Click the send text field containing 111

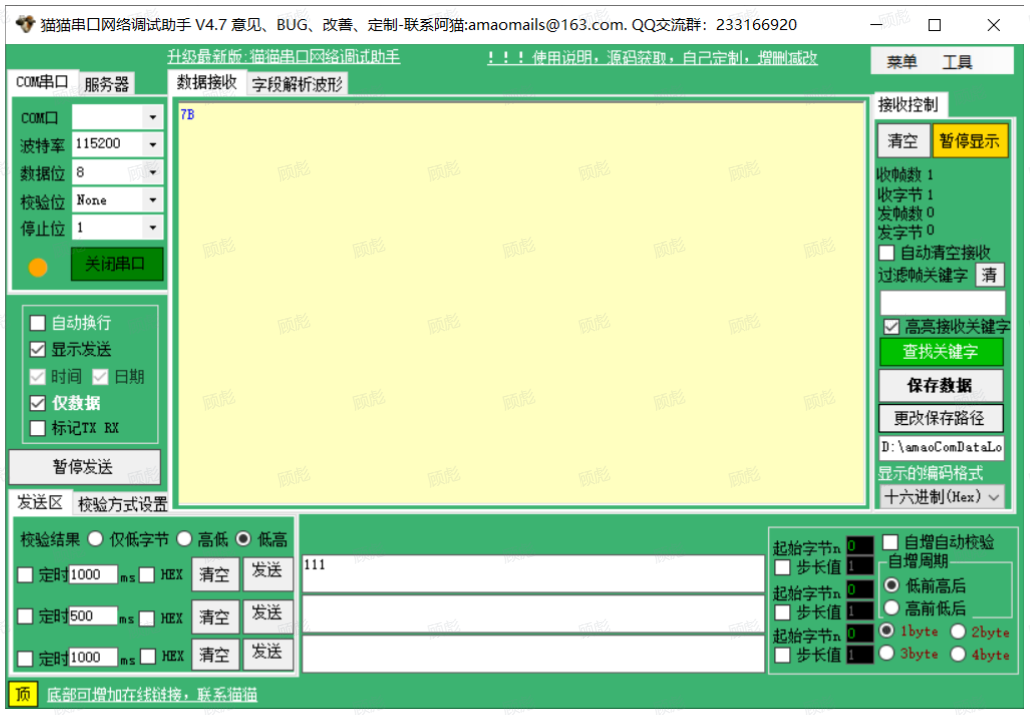[x=532, y=573]
